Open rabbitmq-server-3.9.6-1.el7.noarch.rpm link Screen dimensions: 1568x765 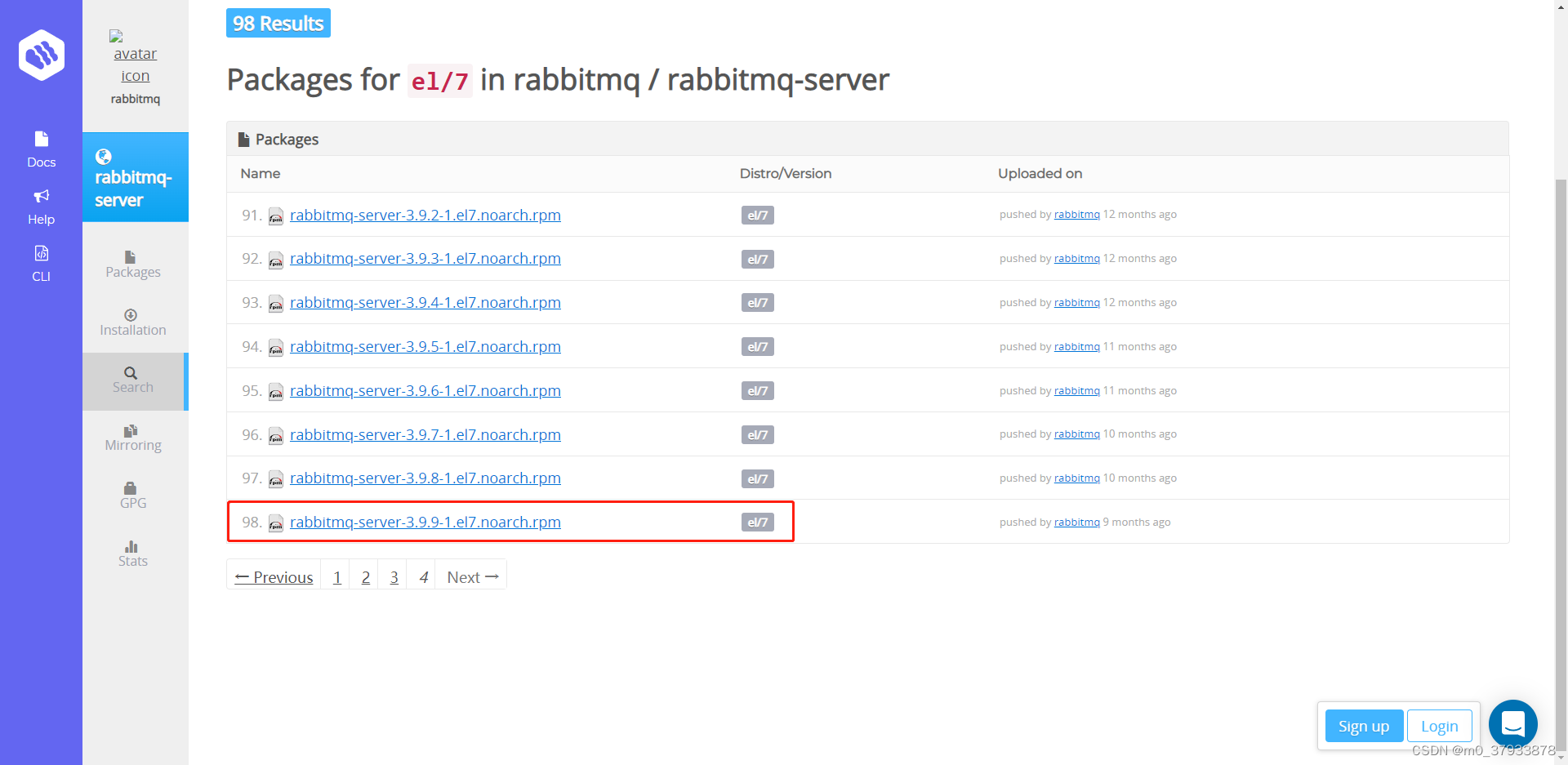point(425,390)
